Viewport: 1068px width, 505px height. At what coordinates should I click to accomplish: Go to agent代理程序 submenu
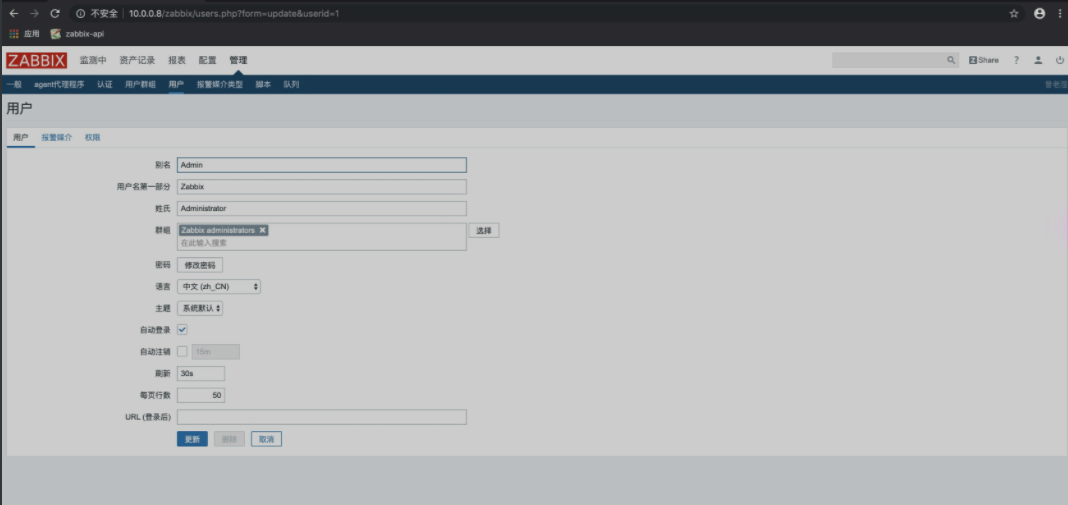point(59,85)
